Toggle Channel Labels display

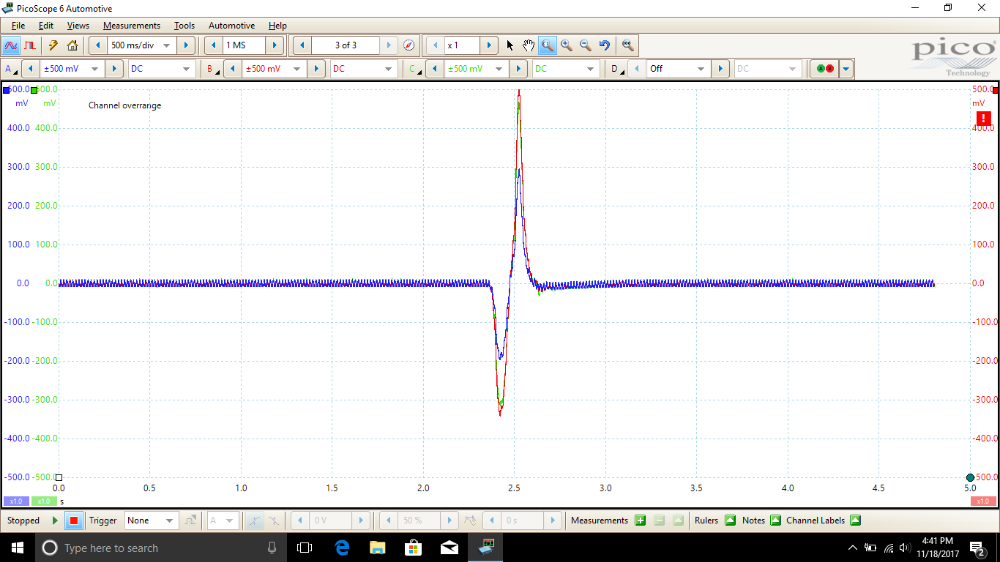854,520
